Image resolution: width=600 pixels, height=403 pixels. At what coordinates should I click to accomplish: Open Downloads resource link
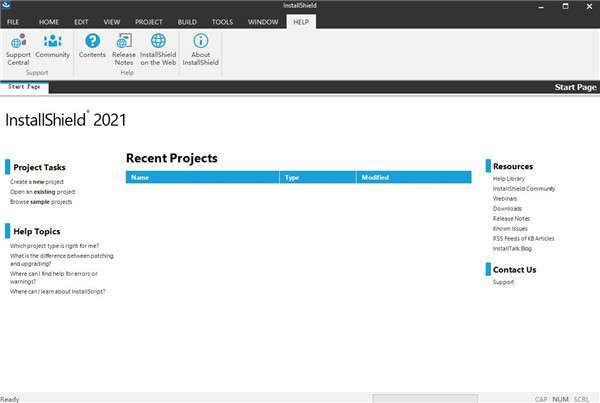[507, 209]
